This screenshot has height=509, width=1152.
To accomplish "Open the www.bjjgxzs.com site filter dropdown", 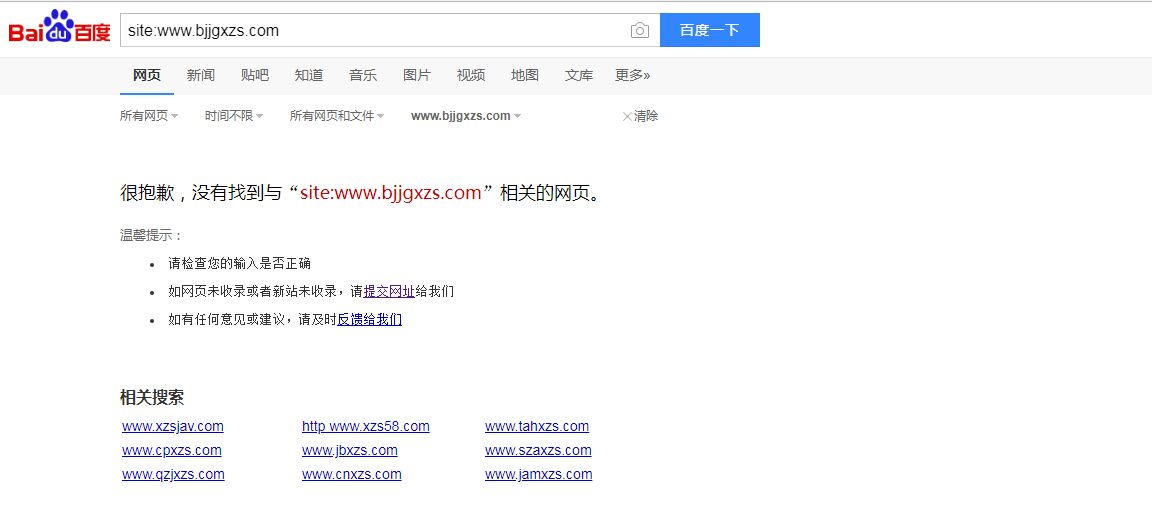I will pyautogui.click(x=466, y=116).
